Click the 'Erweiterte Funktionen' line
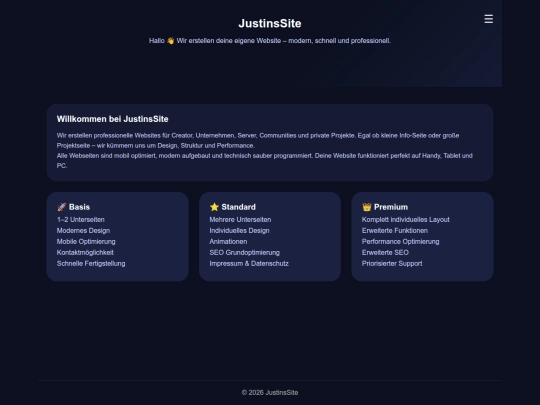 pyautogui.click(x=395, y=231)
